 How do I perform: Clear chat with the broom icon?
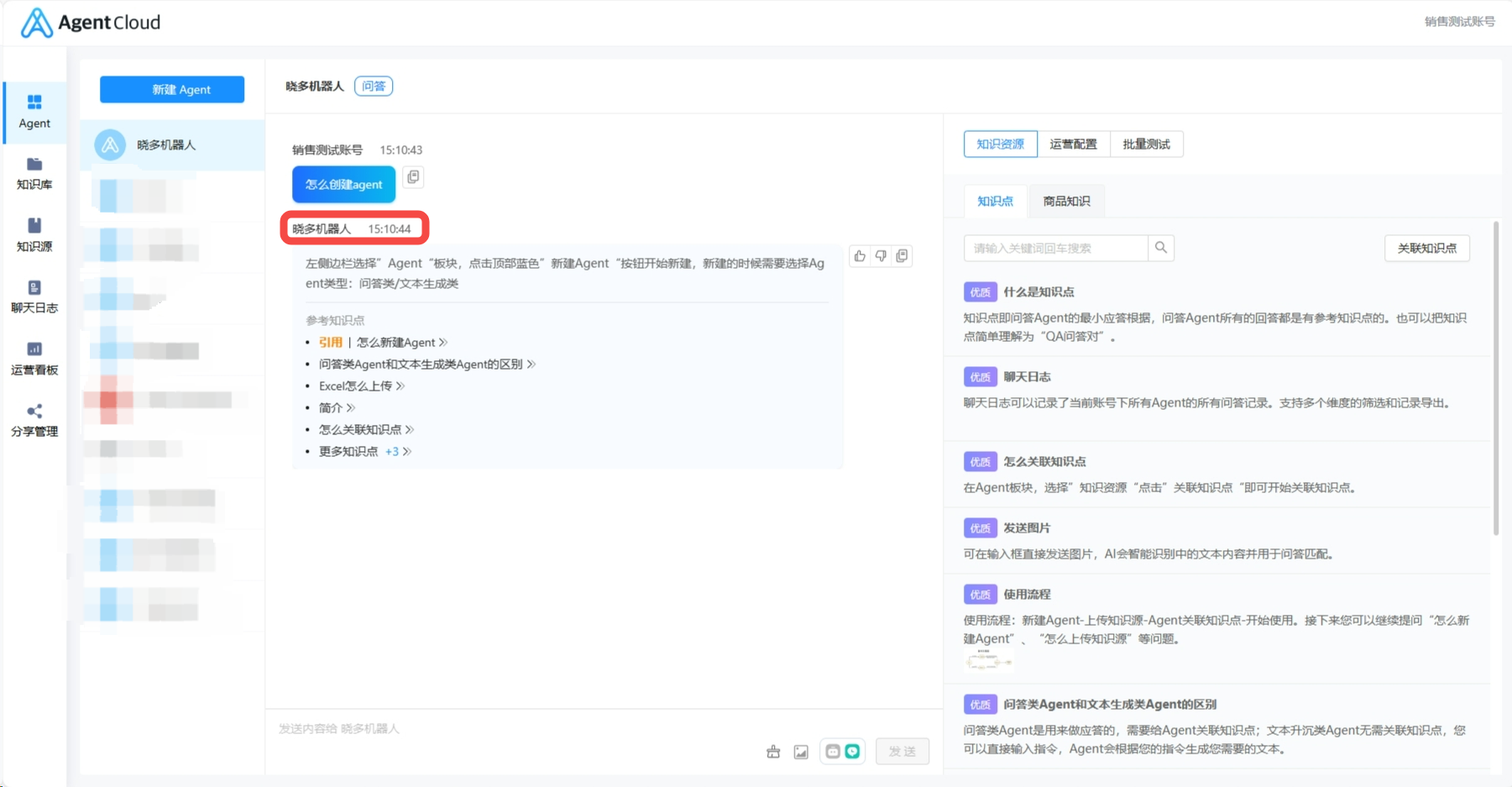click(773, 752)
